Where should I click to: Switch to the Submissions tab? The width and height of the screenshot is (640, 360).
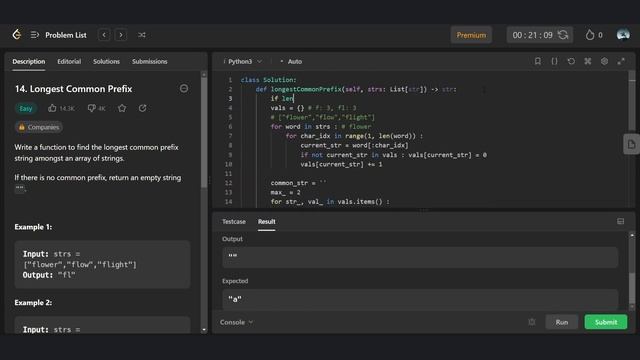click(x=149, y=62)
